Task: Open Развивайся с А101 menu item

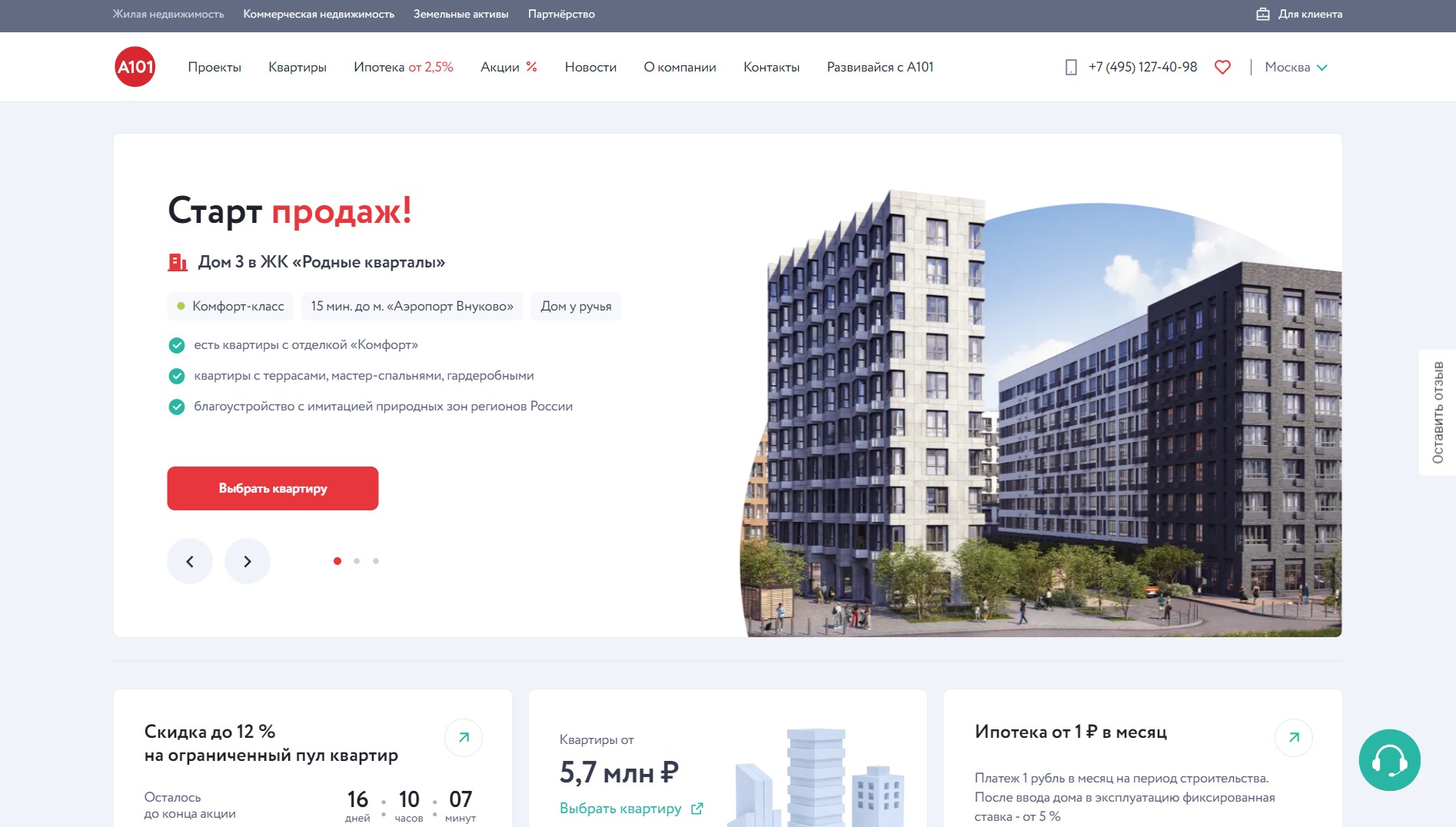Action: (x=880, y=68)
